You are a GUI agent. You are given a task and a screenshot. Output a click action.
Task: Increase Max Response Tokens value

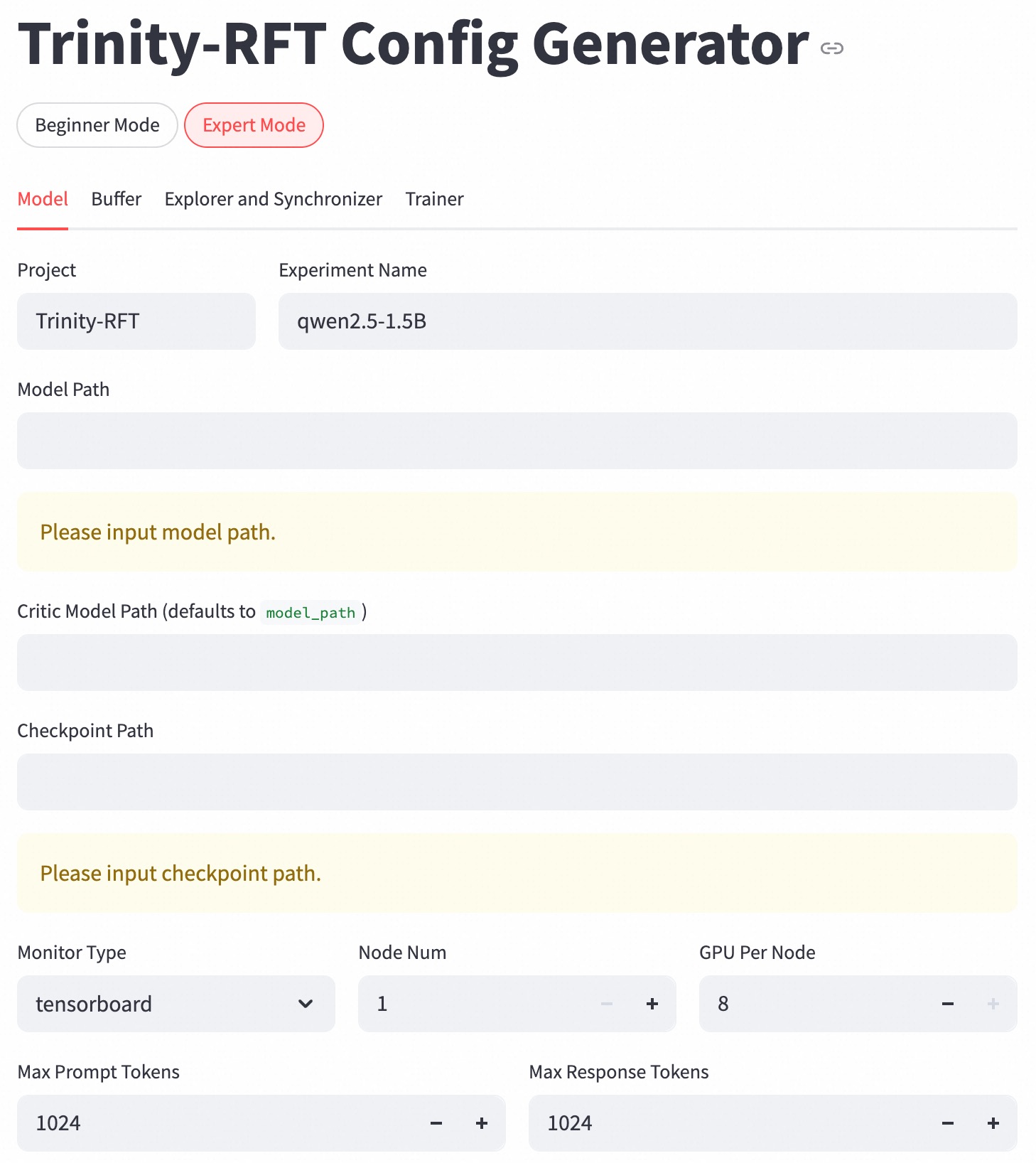coord(993,1123)
